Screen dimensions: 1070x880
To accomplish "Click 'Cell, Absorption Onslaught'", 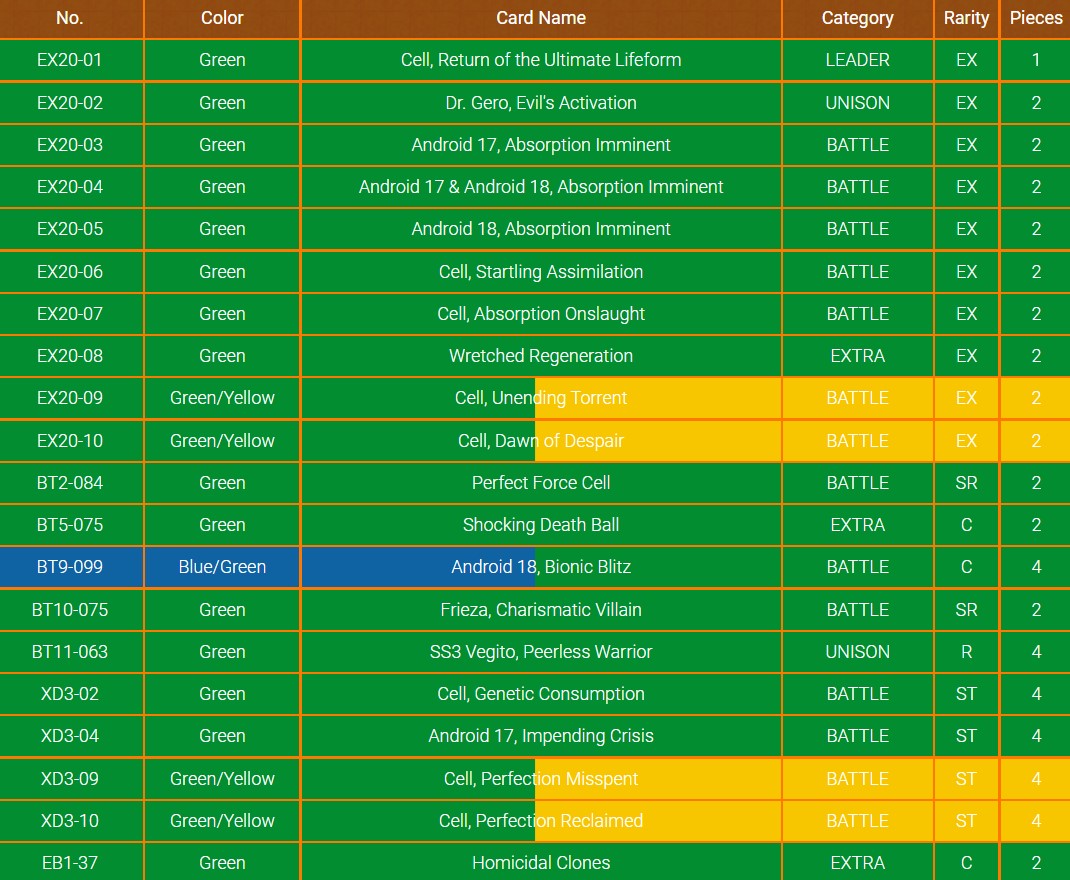I will click(x=540, y=314).
